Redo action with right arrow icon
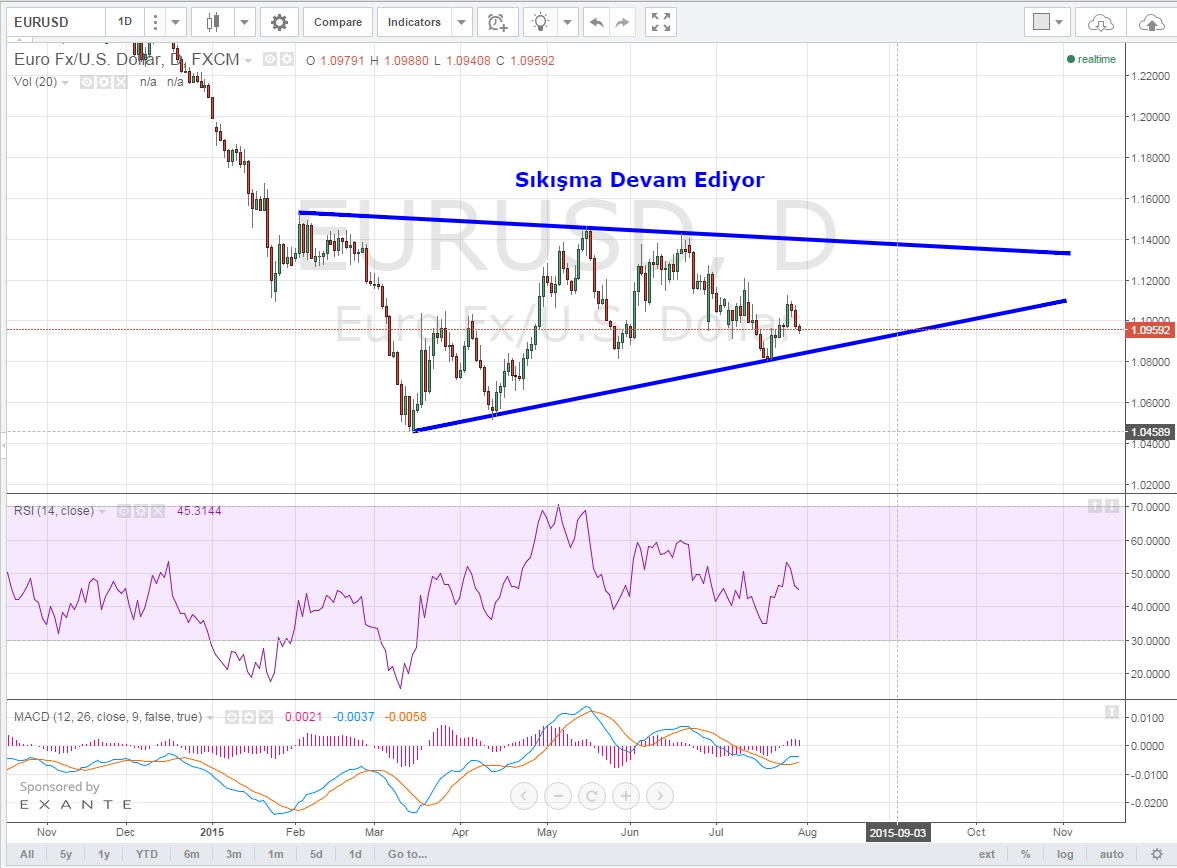1177x868 pixels. click(622, 22)
